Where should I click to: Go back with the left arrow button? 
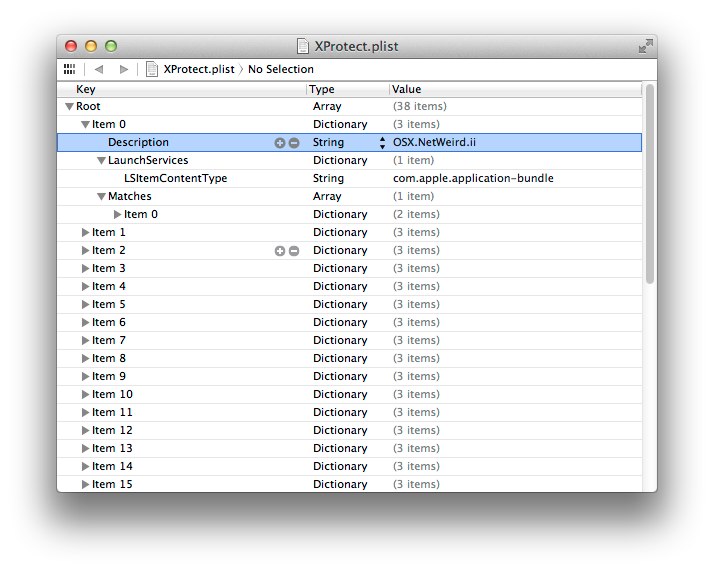(99, 69)
